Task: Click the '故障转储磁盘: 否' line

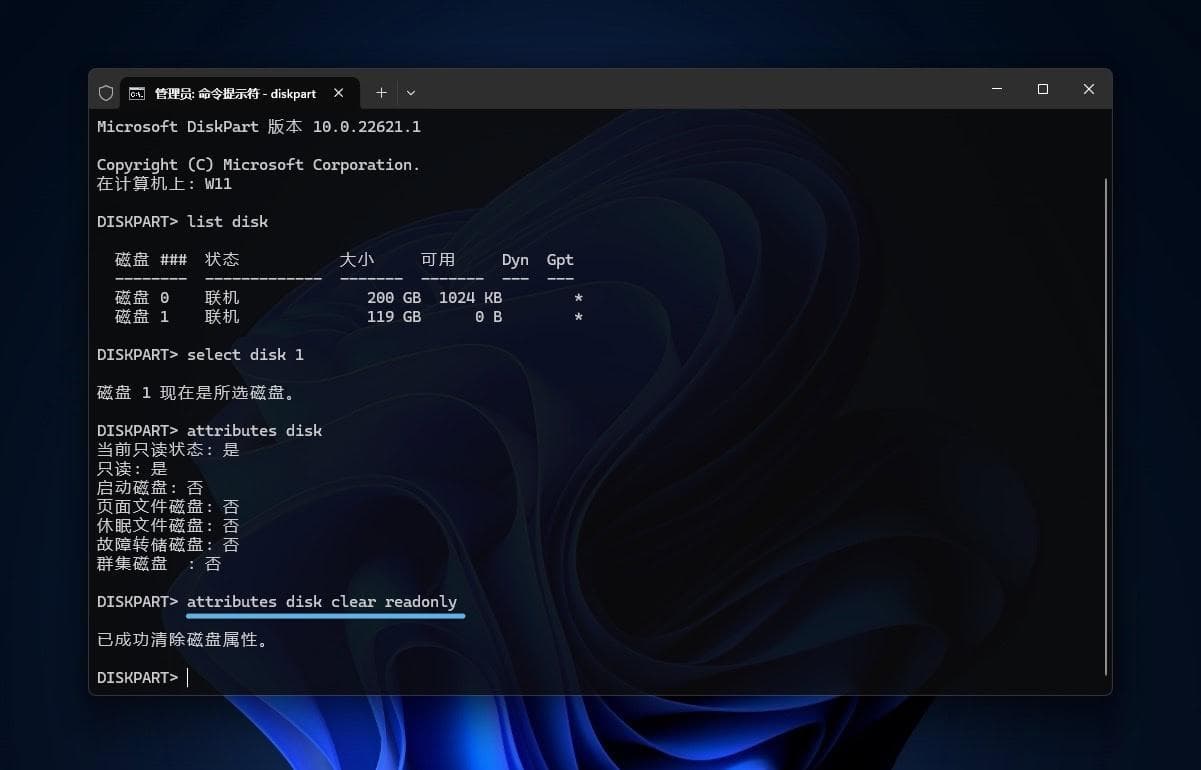Action: coord(168,545)
